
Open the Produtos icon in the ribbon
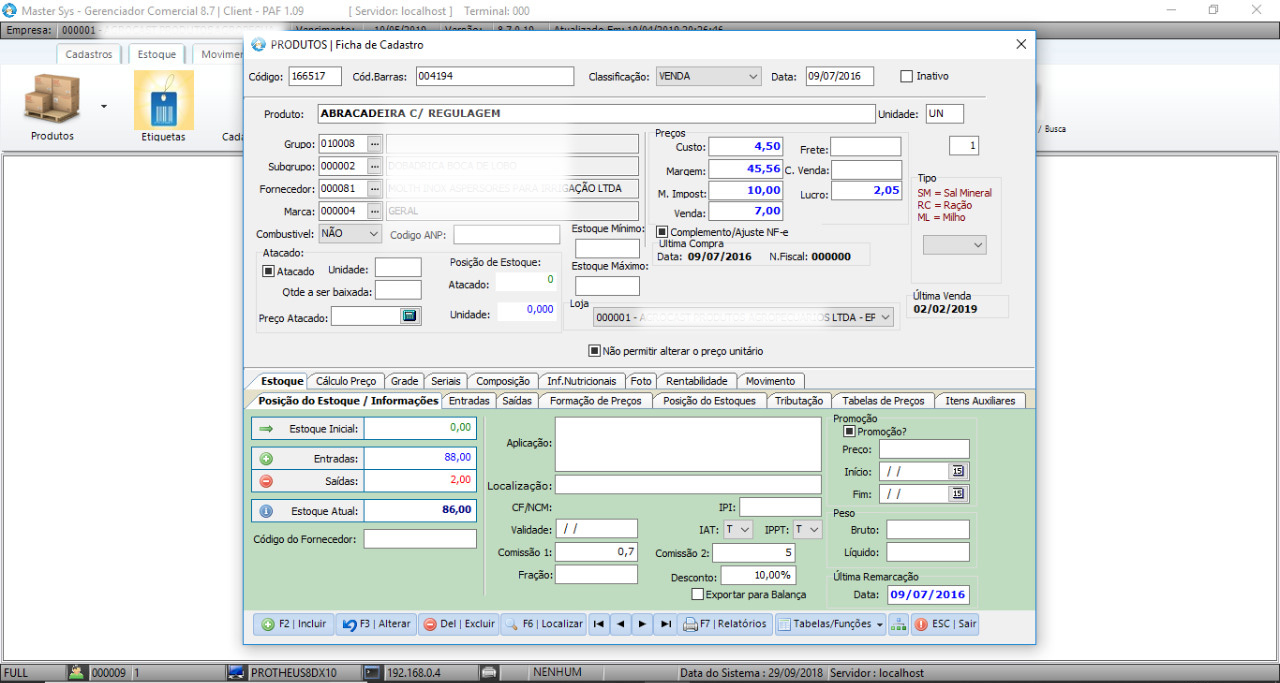click(51, 100)
